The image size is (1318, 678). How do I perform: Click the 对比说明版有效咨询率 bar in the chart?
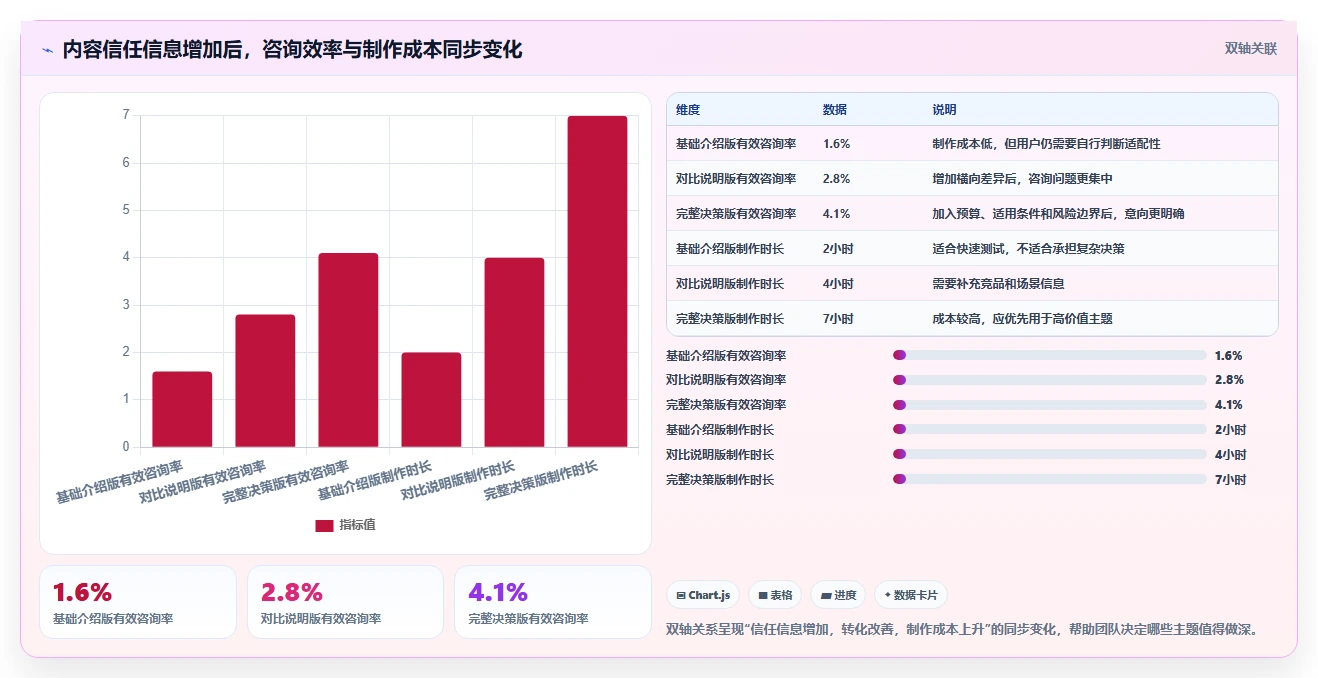point(265,381)
